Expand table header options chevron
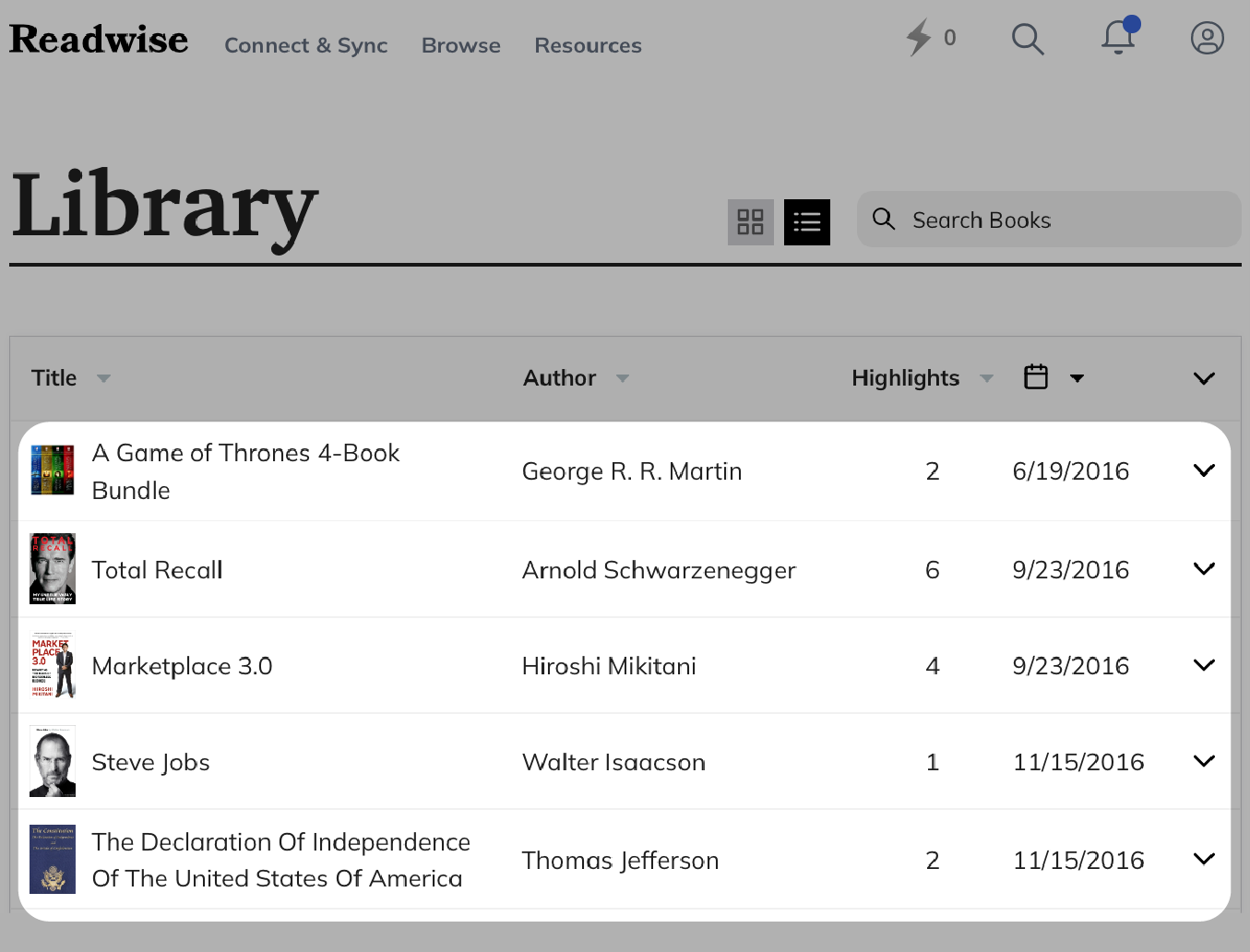The image size is (1250, 952). (x=1204, y=378)
